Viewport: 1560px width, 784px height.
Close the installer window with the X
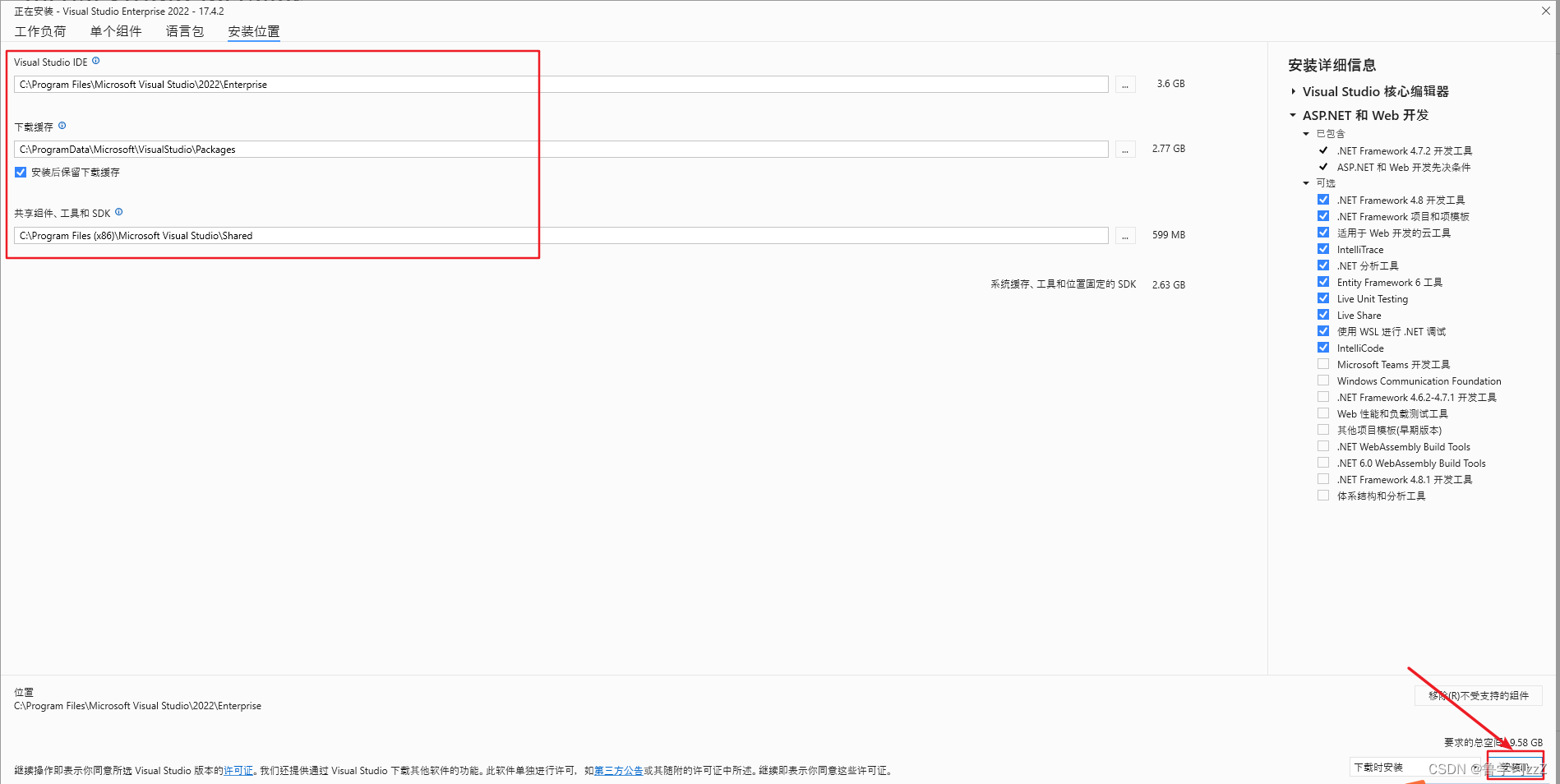pos(1546,11)
